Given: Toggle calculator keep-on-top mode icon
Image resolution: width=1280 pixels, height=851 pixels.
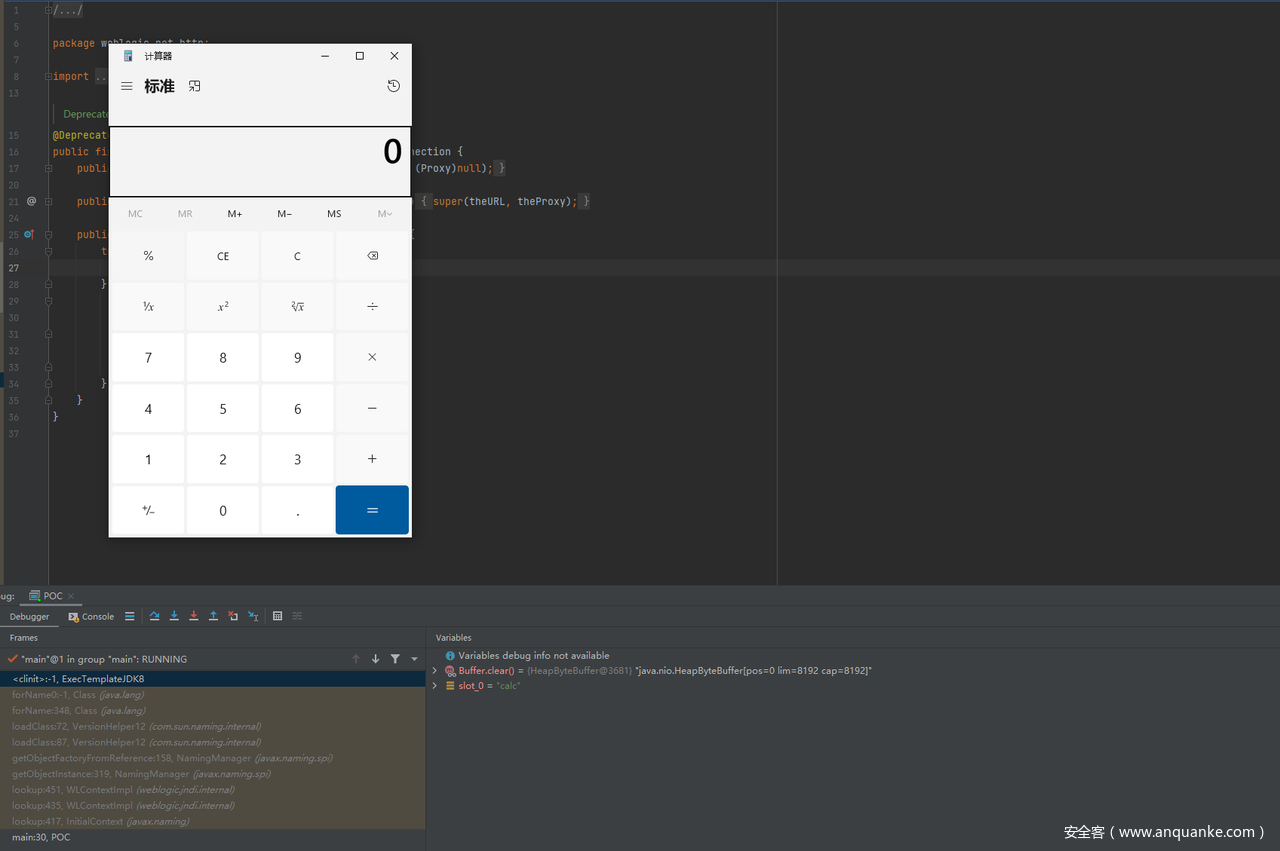Looking at the screenshot, I should pos(195,86).
